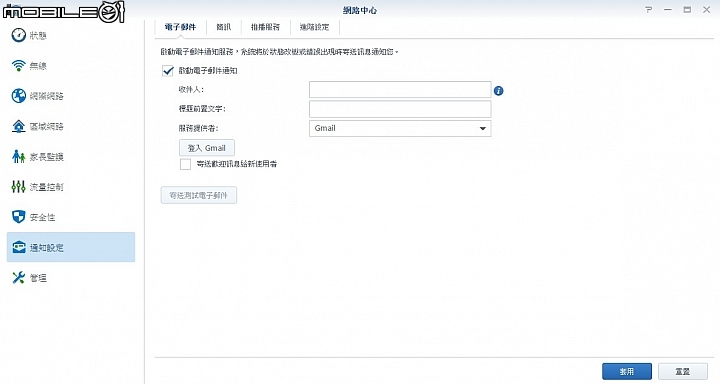Enable 寄送歡迎訊息給新使用者 checkbox
Screen dimensions: 720x384
pos(185,164)
